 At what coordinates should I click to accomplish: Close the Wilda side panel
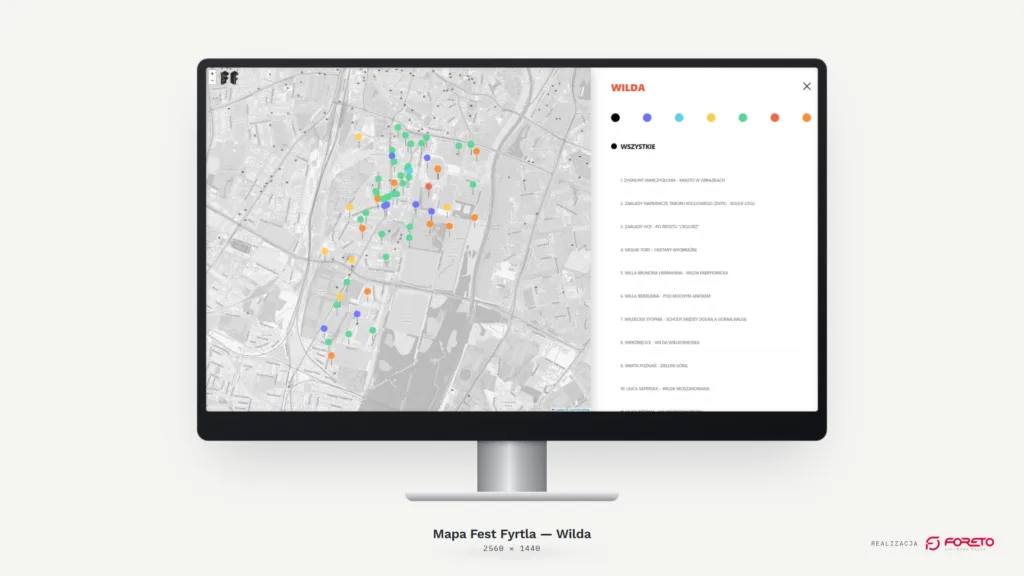click(807, 86)
